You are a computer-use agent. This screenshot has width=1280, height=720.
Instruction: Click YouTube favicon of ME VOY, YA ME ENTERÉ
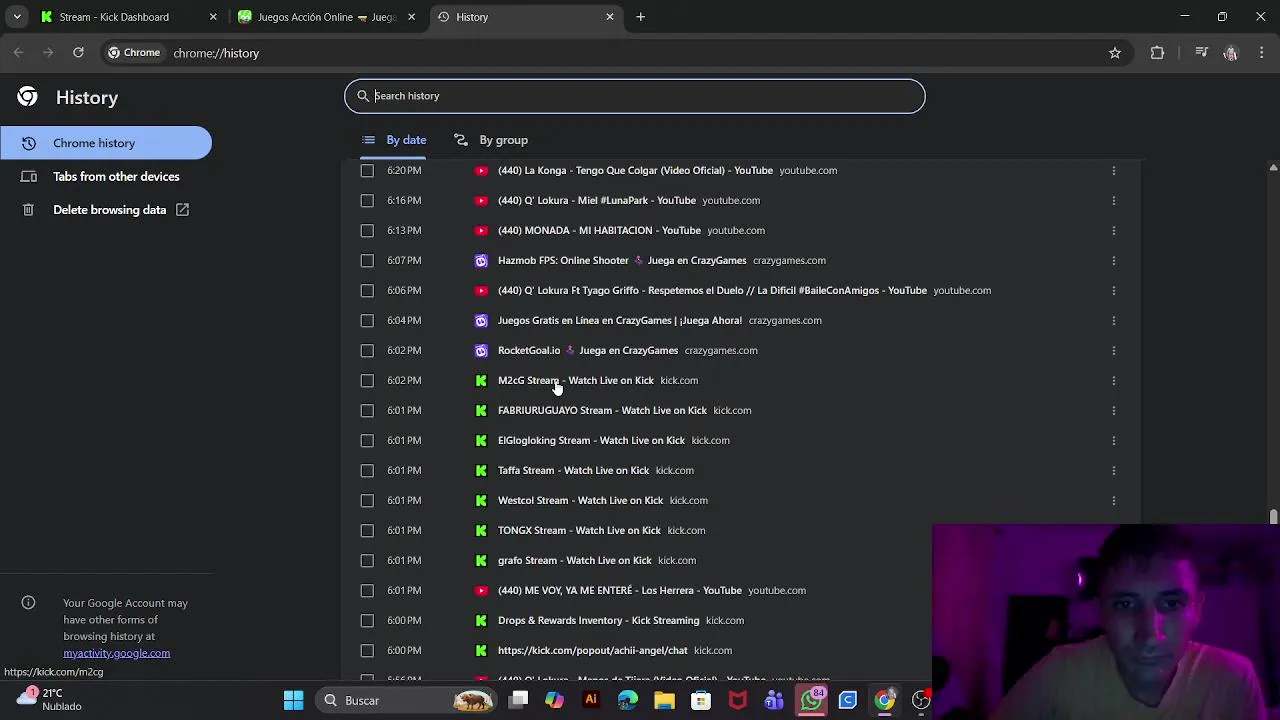(x=481, y=590)
